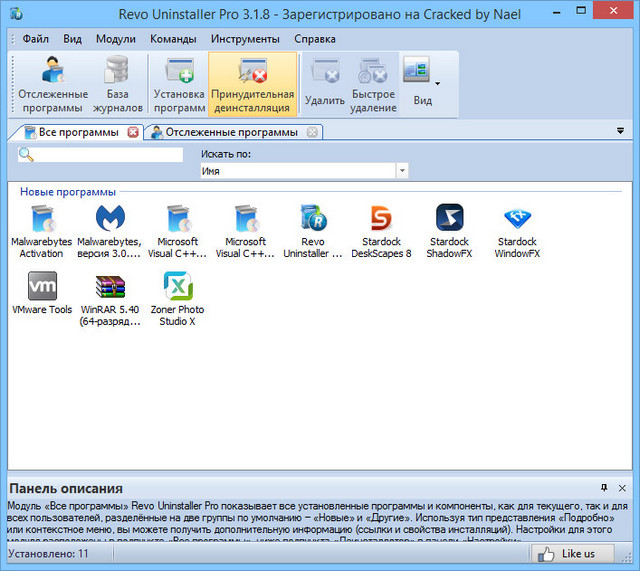
Task: Expand the Вид view dropdown arrow
Action: [x=437, y=83]
